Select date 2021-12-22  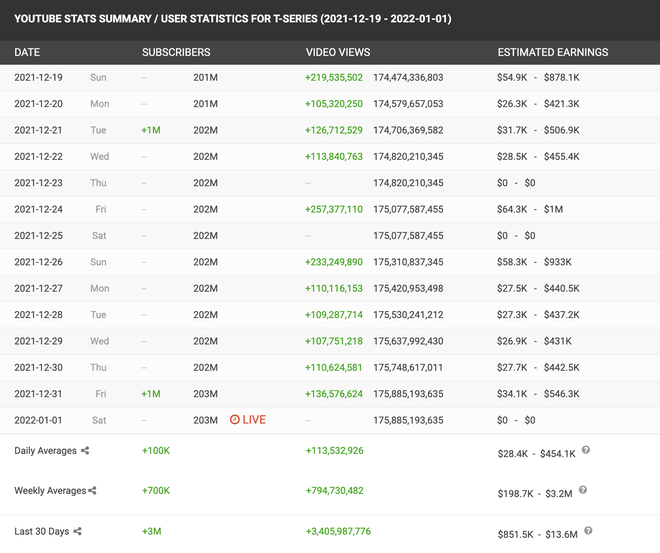pyautogui.click(x=38, y=157)
